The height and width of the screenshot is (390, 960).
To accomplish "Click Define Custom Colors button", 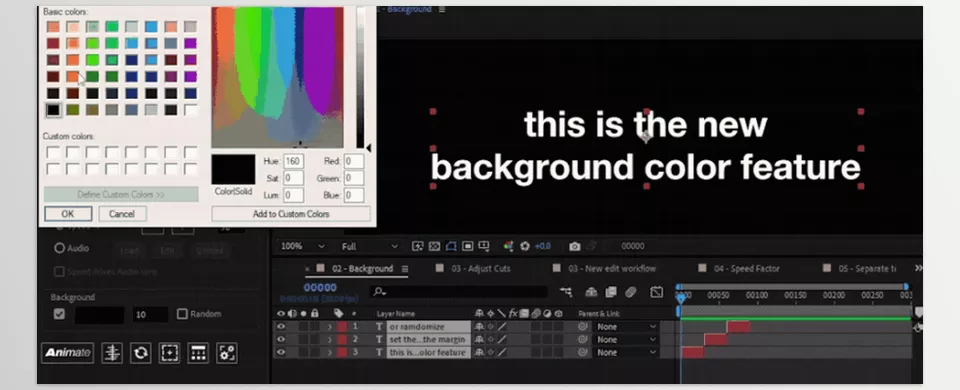I will pyautogui.click(x=121, y=195).
